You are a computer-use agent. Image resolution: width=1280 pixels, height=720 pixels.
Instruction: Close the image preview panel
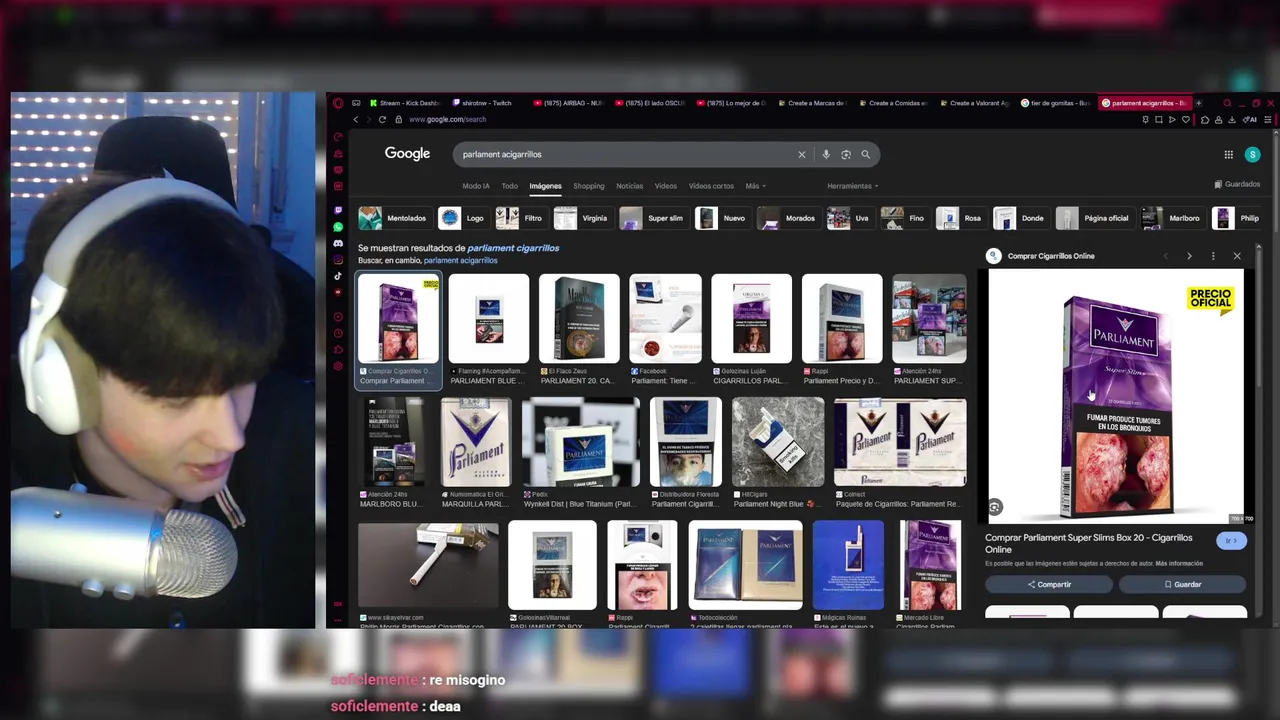pyautogui.click(x=1237, y=256)
